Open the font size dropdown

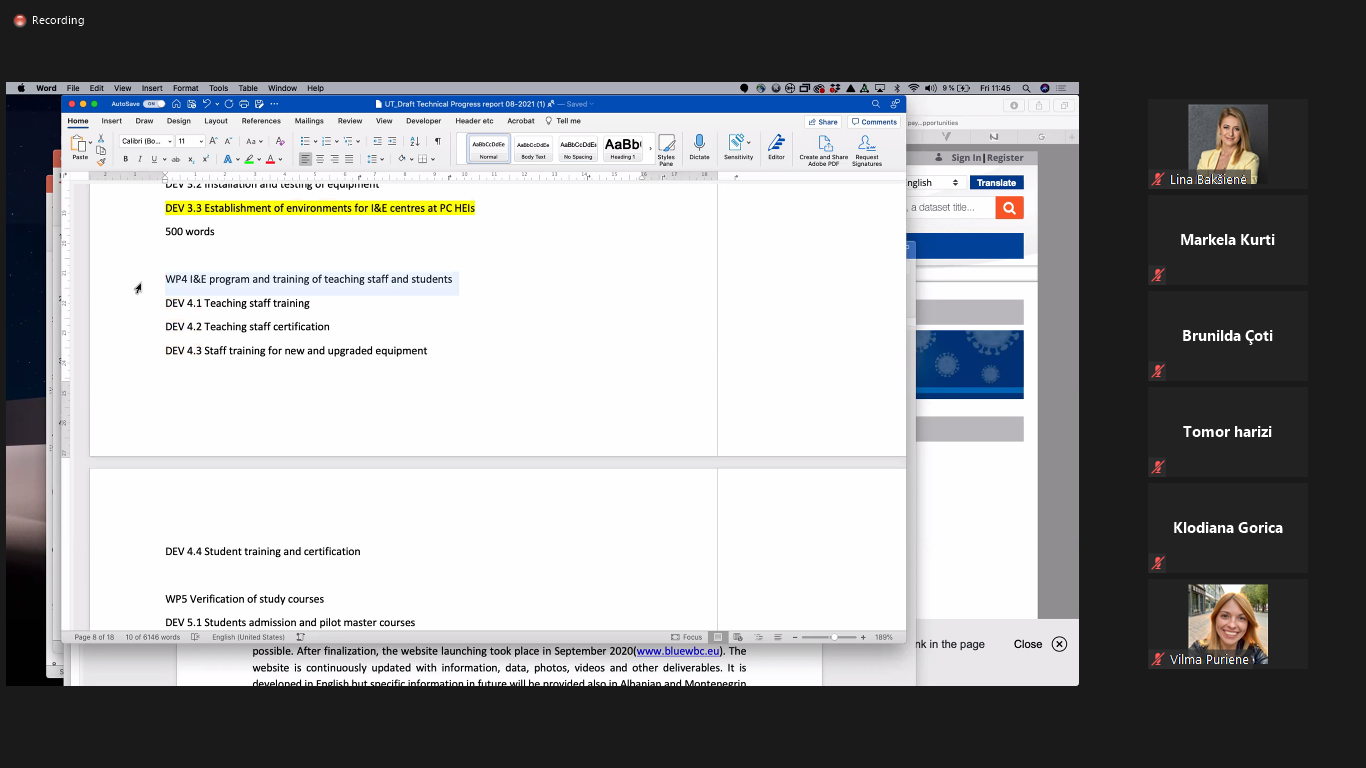pyautogui.click(x=201, y=141)
